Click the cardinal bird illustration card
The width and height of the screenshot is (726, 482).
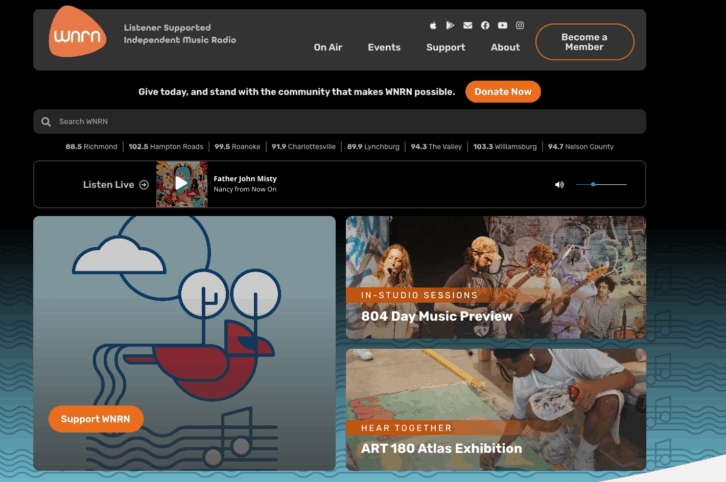tap(184, 344)
